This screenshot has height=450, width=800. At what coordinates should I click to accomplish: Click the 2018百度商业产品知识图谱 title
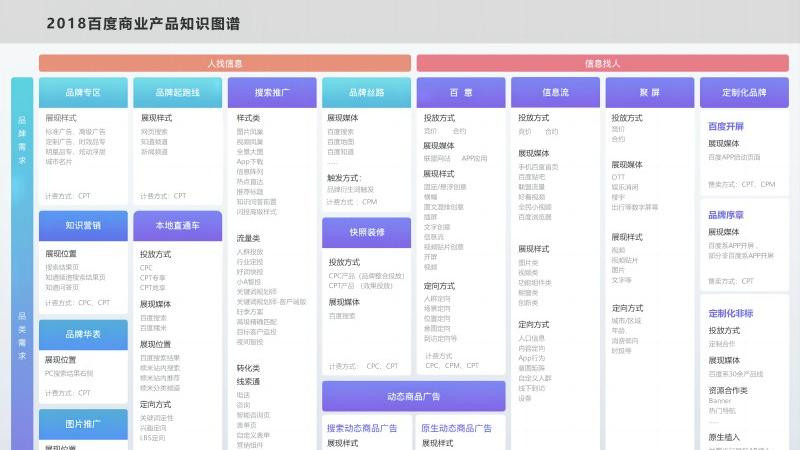143,23
